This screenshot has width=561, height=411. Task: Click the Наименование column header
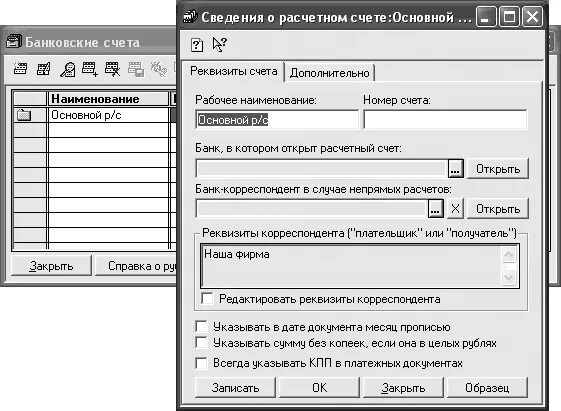point(108,99)
